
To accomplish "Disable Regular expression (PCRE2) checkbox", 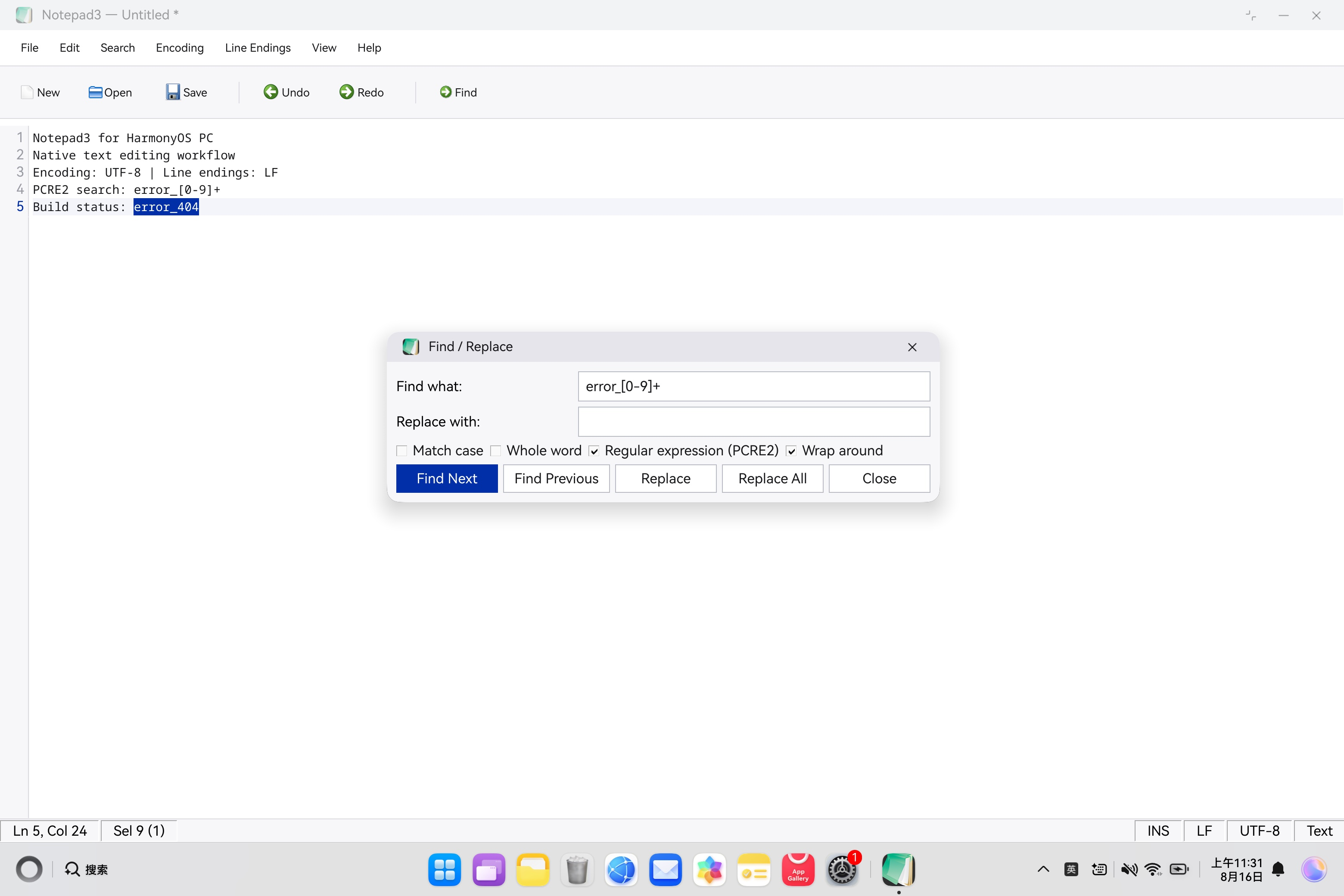I will tap(594, 451).
